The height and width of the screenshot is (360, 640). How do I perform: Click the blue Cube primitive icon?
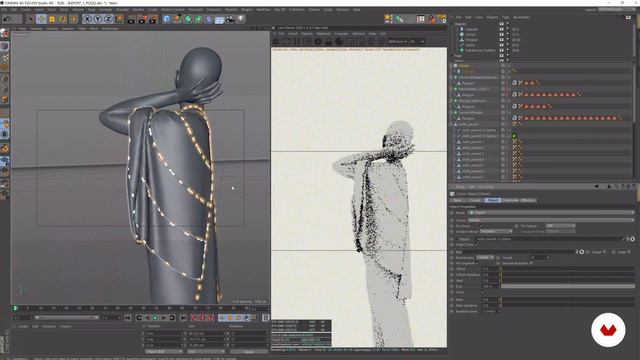167,19
